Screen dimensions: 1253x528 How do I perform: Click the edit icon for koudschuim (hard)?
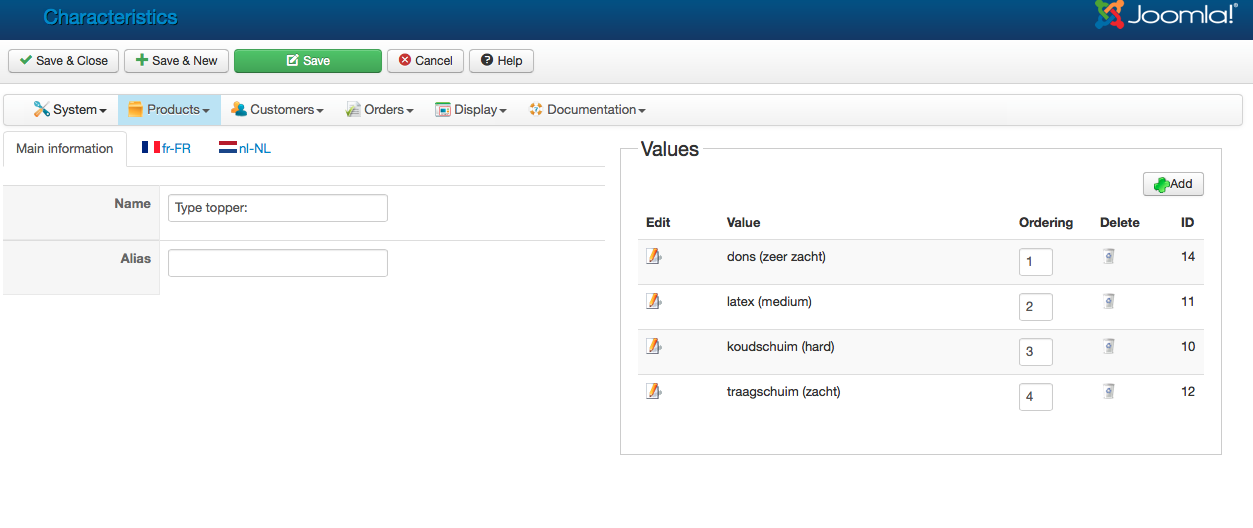click(x=654, y=346)
